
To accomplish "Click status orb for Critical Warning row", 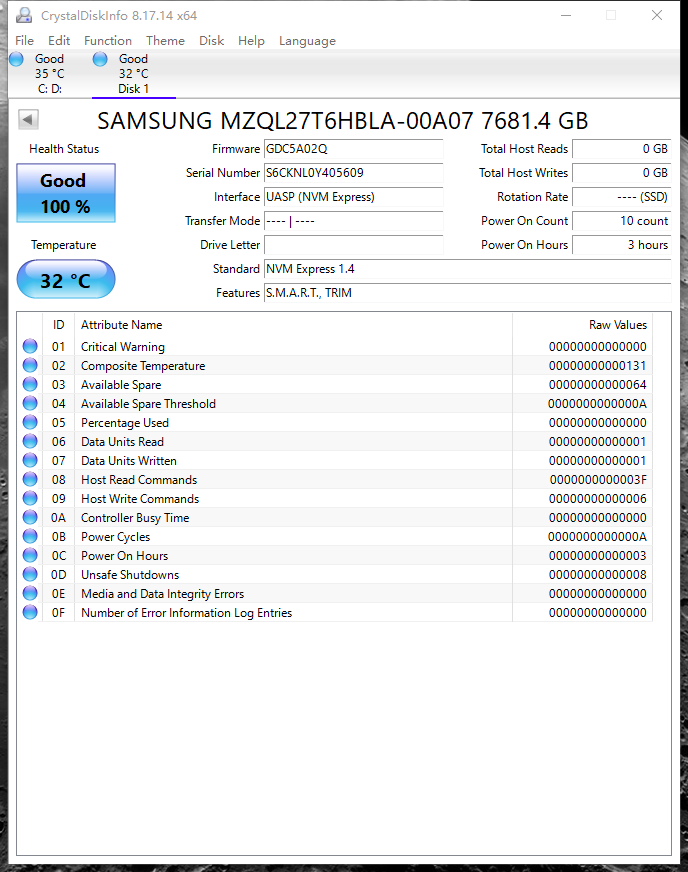I will [30, 346].
